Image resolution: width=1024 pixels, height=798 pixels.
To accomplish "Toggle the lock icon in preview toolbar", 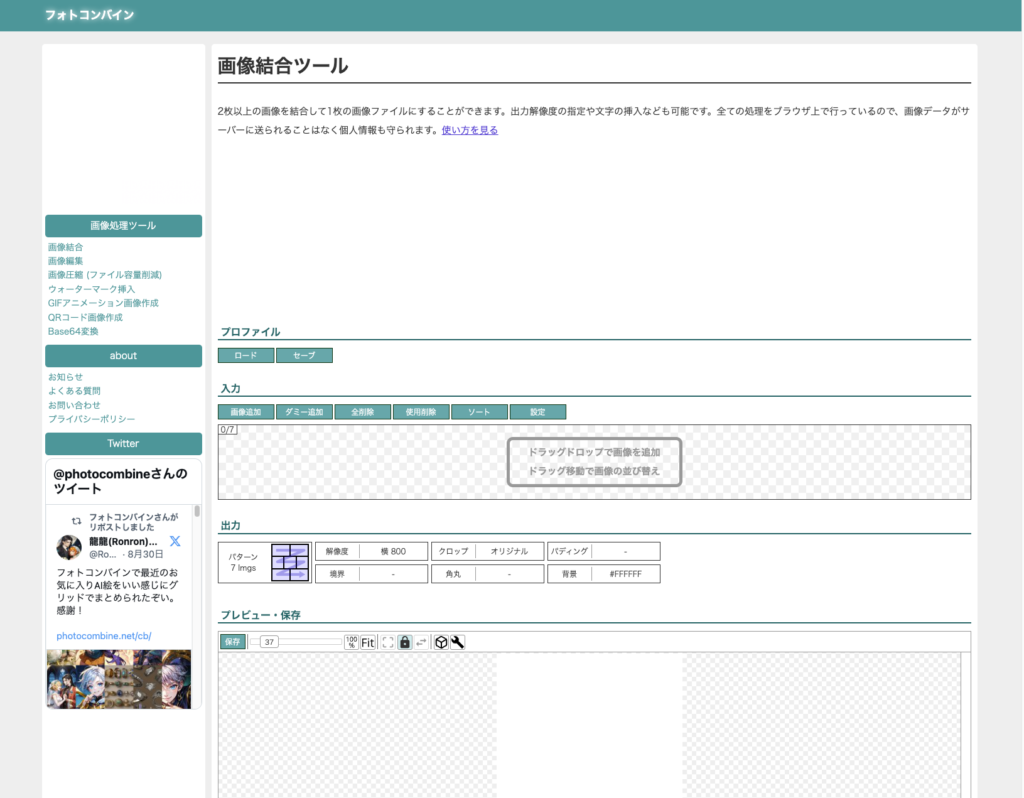I will [404, 642].
